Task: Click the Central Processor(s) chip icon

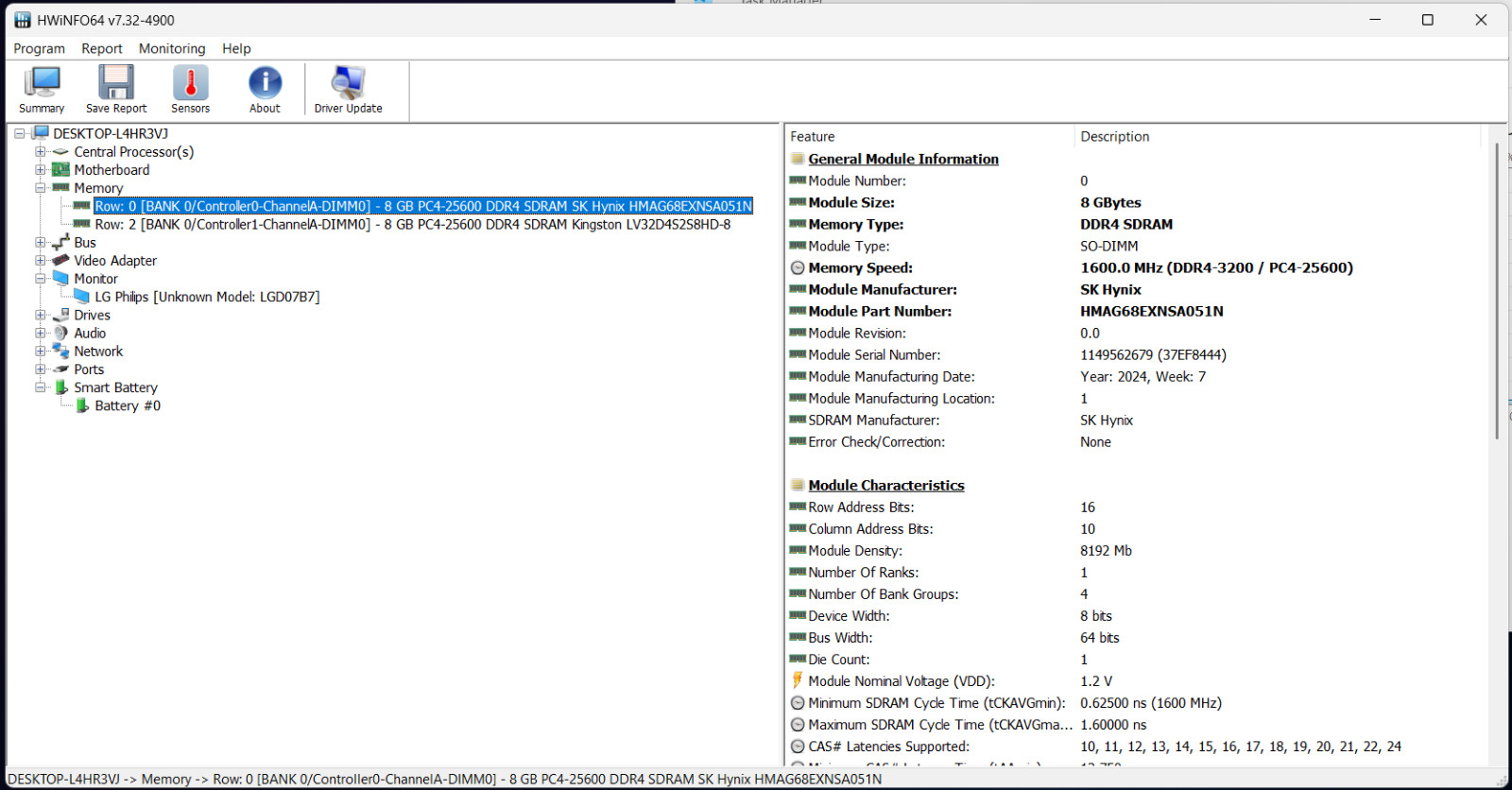Action: [60, 152]
